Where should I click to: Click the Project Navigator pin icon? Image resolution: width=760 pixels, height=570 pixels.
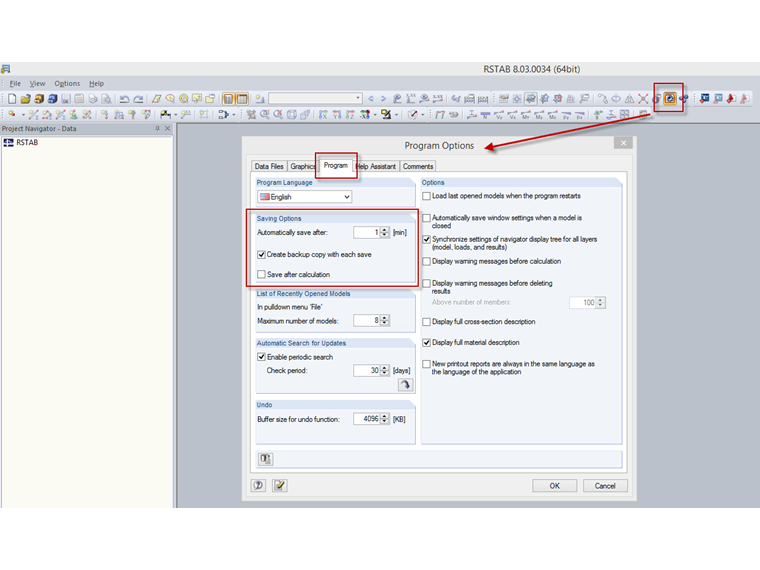point(157,128)
